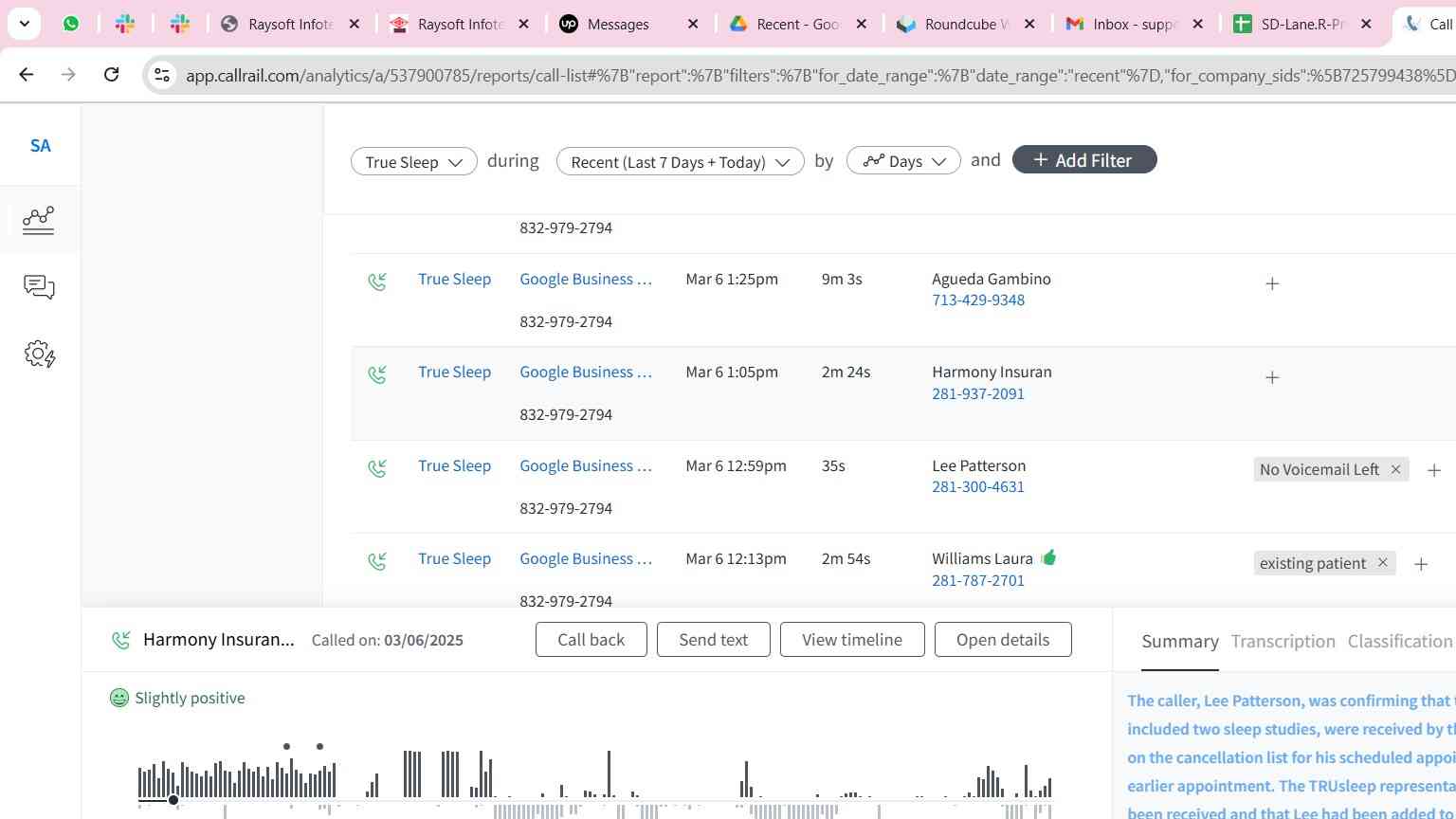
Task: Add tag to Harmony Insuran call
Action: (x=1272, y=377)
